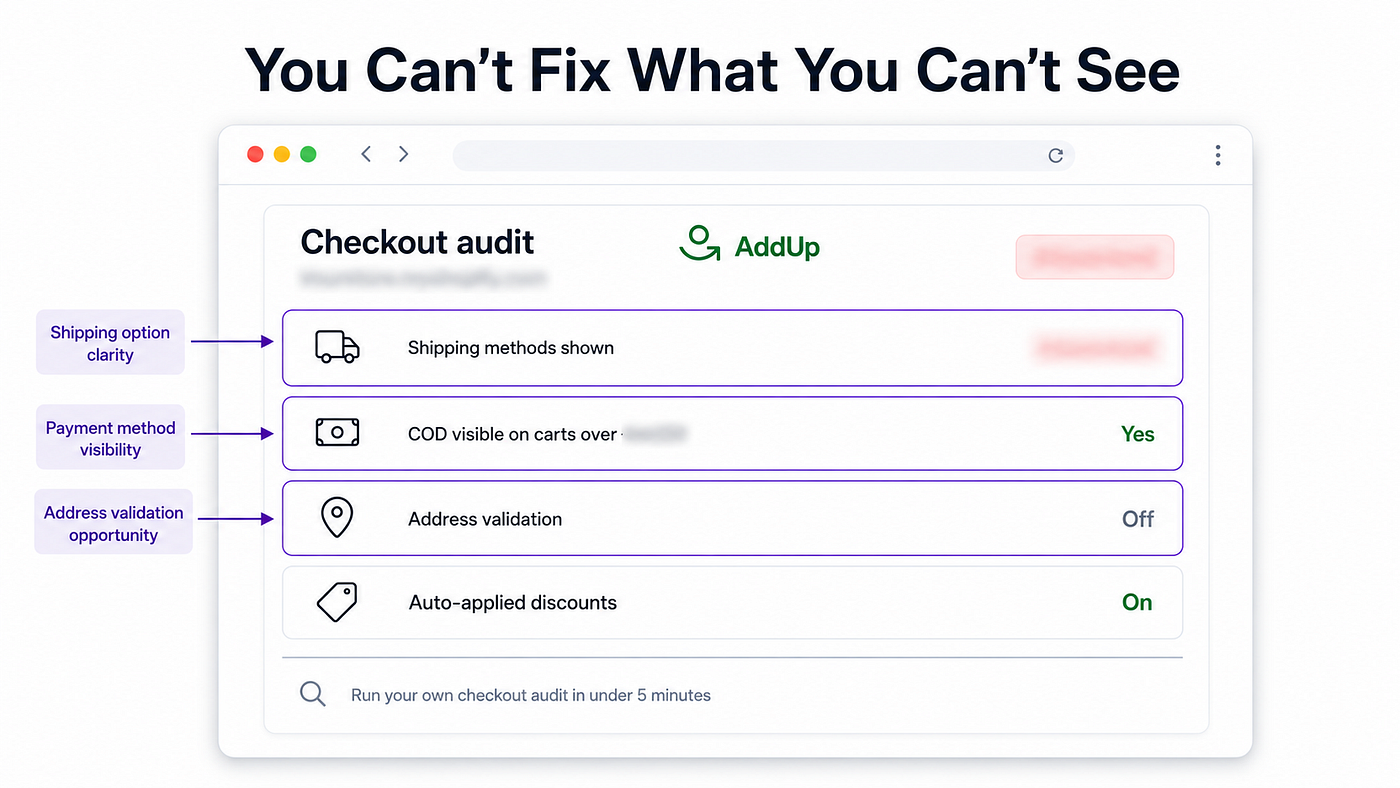Click Run your own checkout audit link
This screenshot has height=788, width=1400.
530,695
